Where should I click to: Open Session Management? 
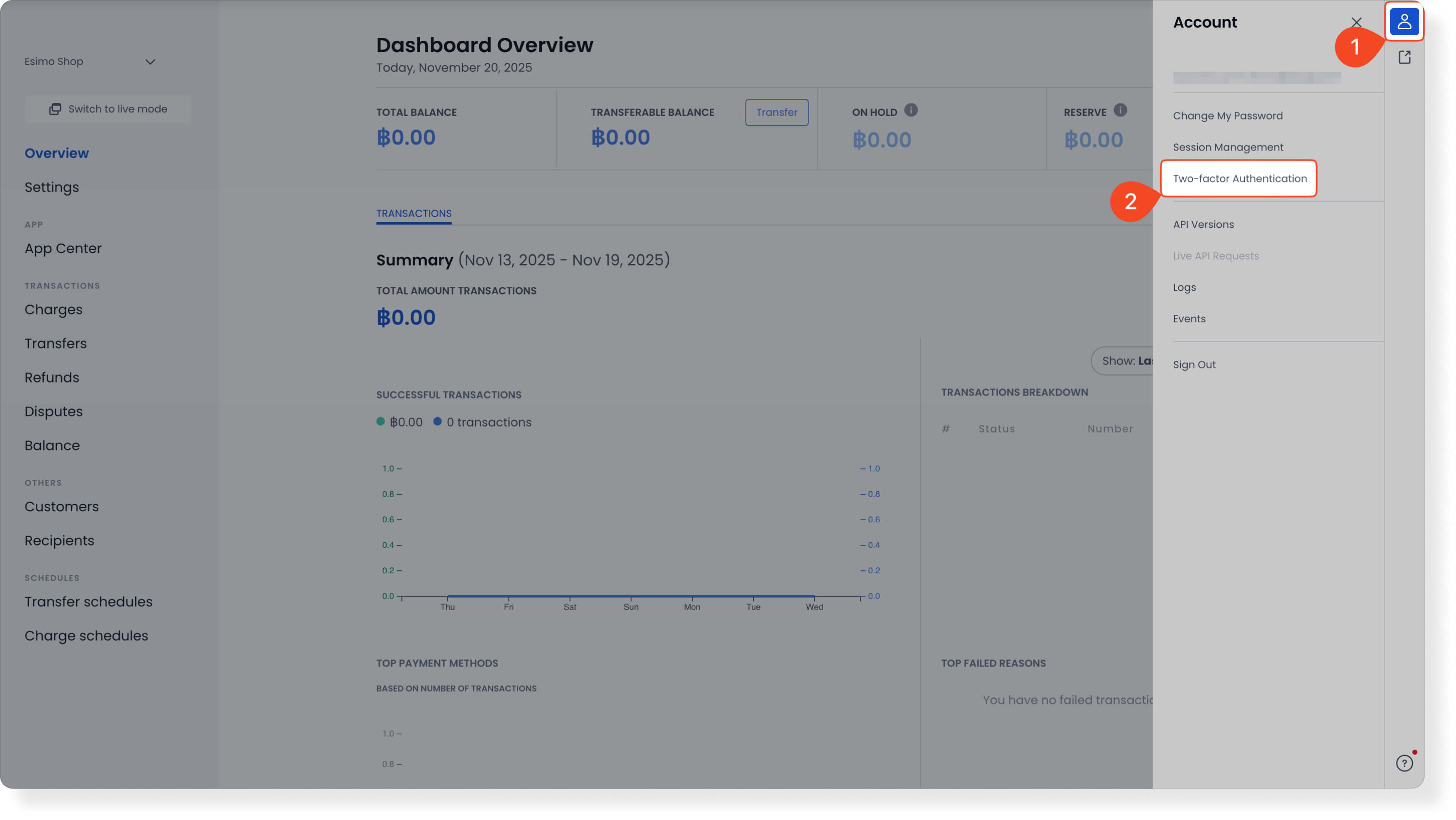click(1227, 148)
